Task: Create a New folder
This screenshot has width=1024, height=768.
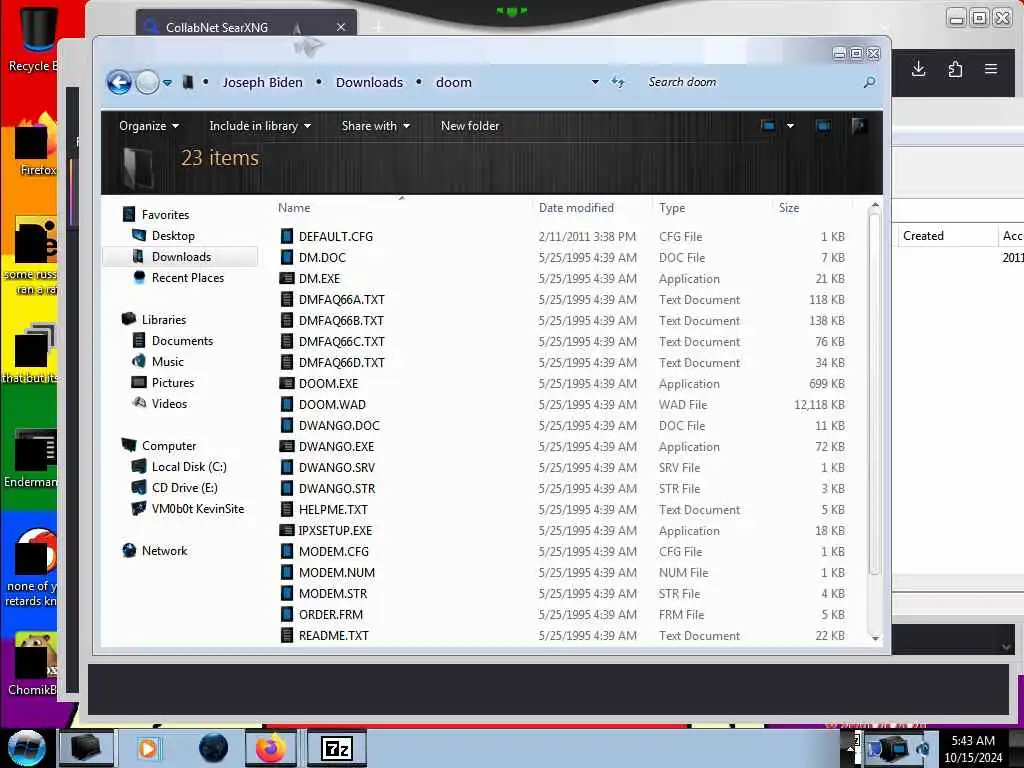Action: 470,125
